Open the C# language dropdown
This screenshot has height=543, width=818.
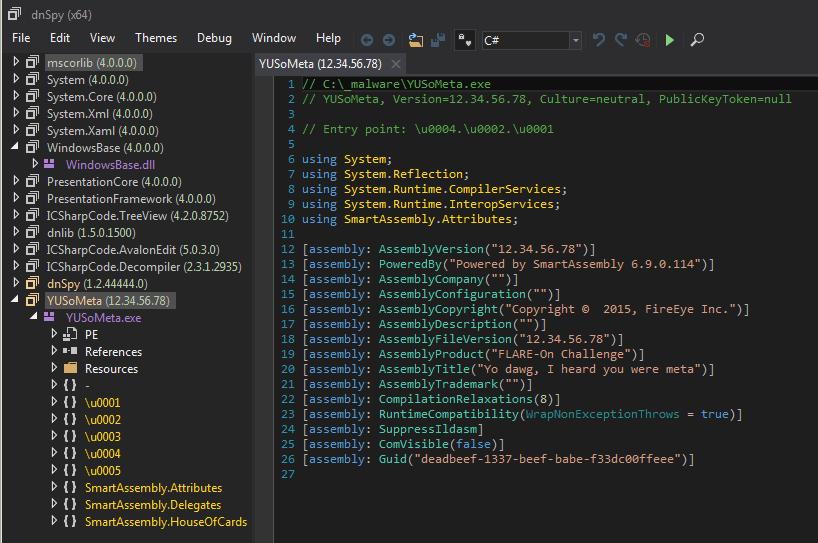[x=575, y=40]
